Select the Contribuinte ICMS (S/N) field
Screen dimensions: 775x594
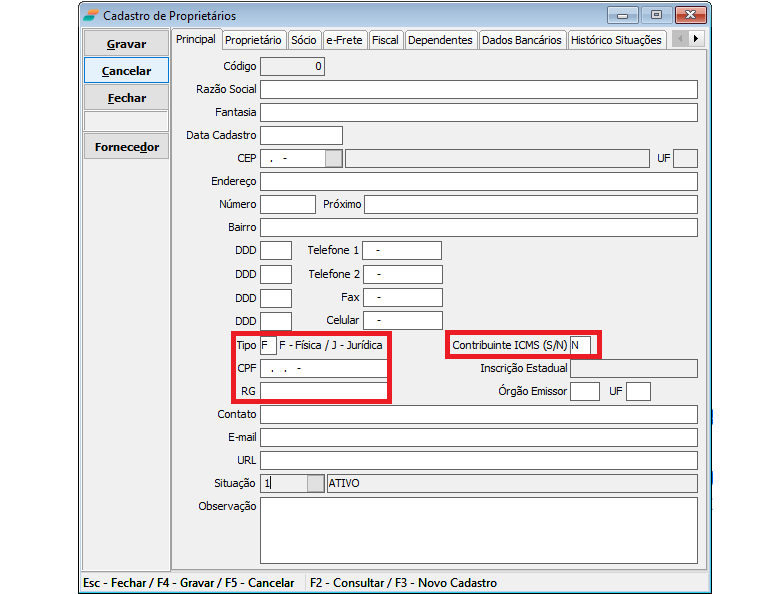coord(581,345)
